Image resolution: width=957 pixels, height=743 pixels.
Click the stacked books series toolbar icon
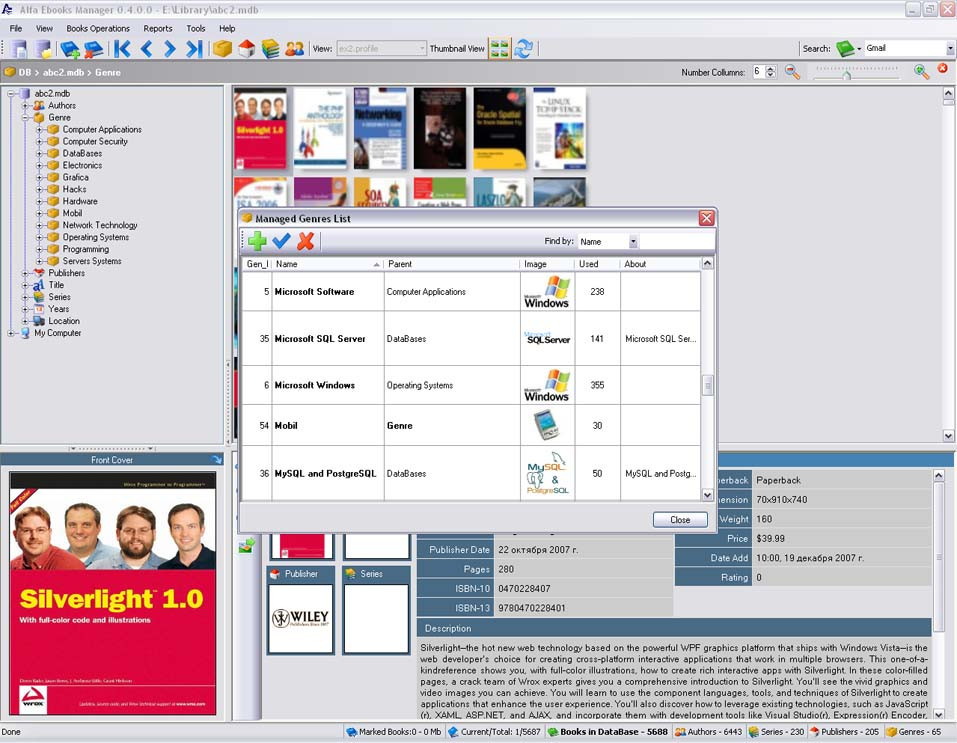tap(270, 49)
